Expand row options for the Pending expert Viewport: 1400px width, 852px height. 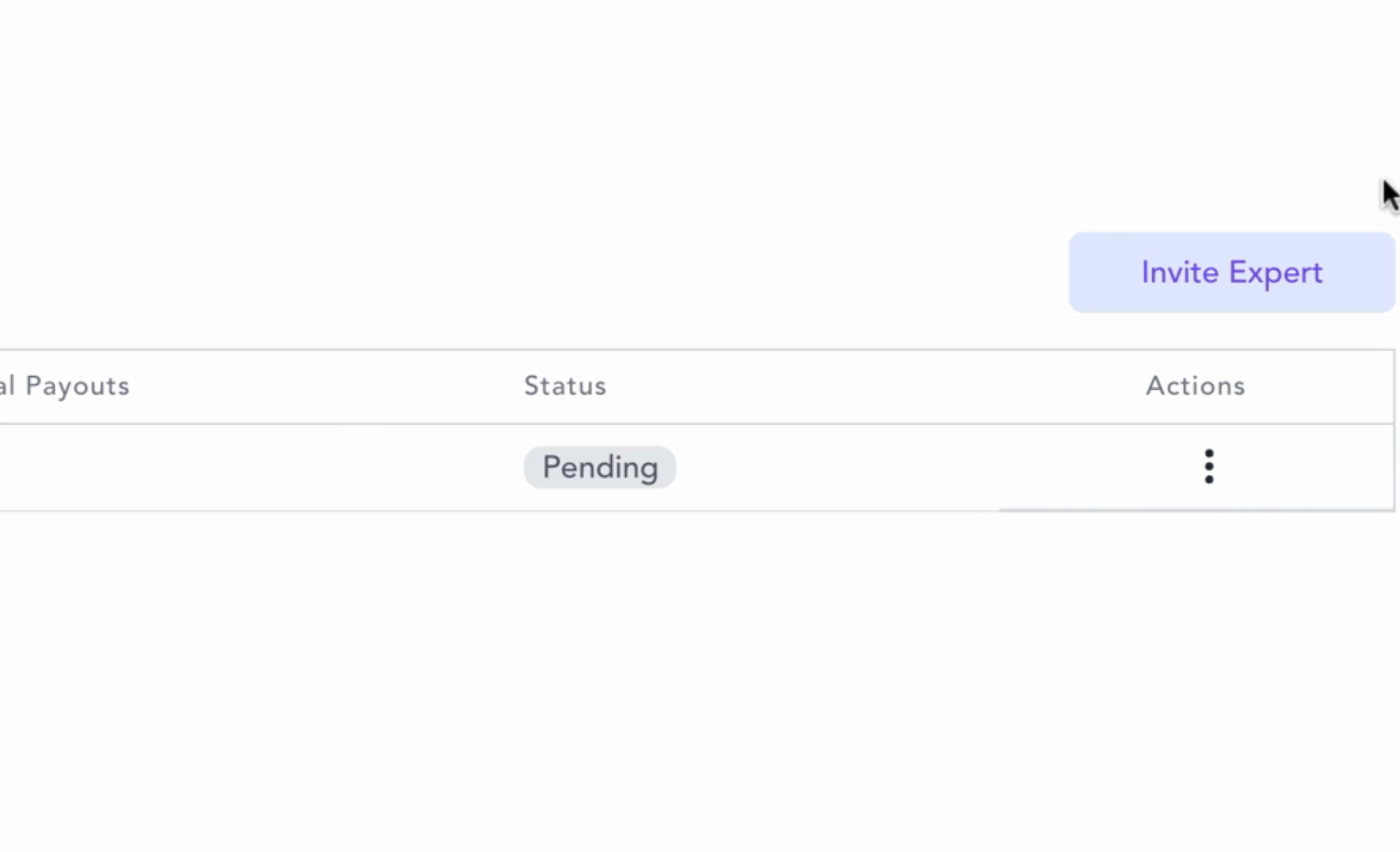click(1208, 467)
